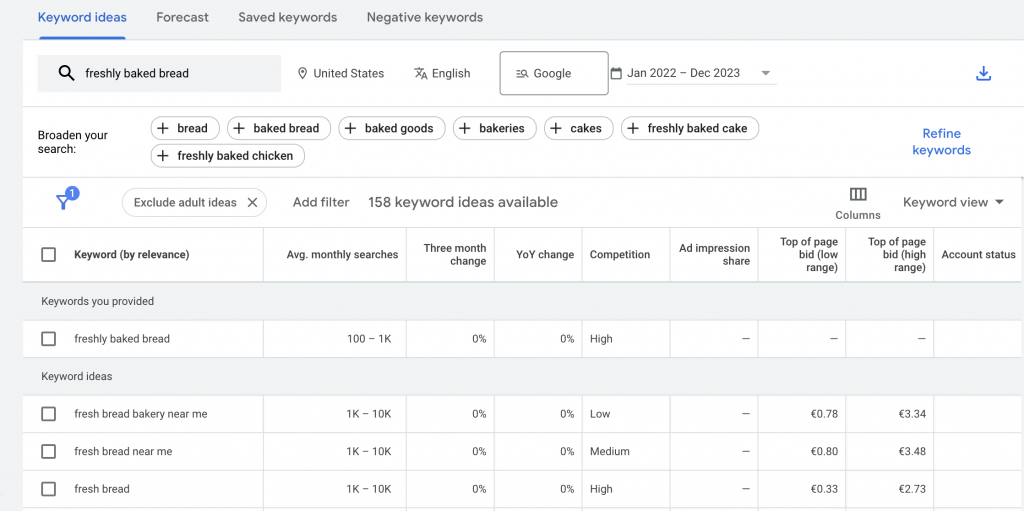Click the location pin for United States
This screenshot has height=511, width=1024.
click(303, 74)
